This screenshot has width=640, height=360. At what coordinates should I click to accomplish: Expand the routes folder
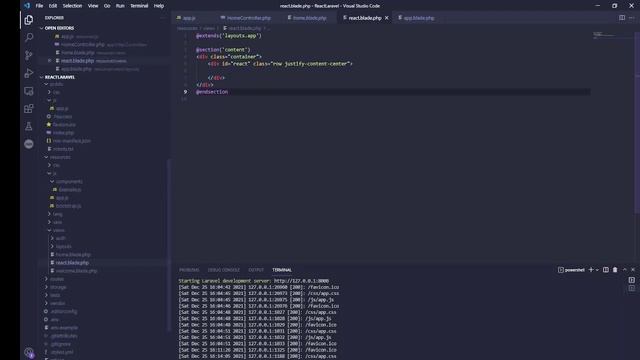(x=56, y=279)
